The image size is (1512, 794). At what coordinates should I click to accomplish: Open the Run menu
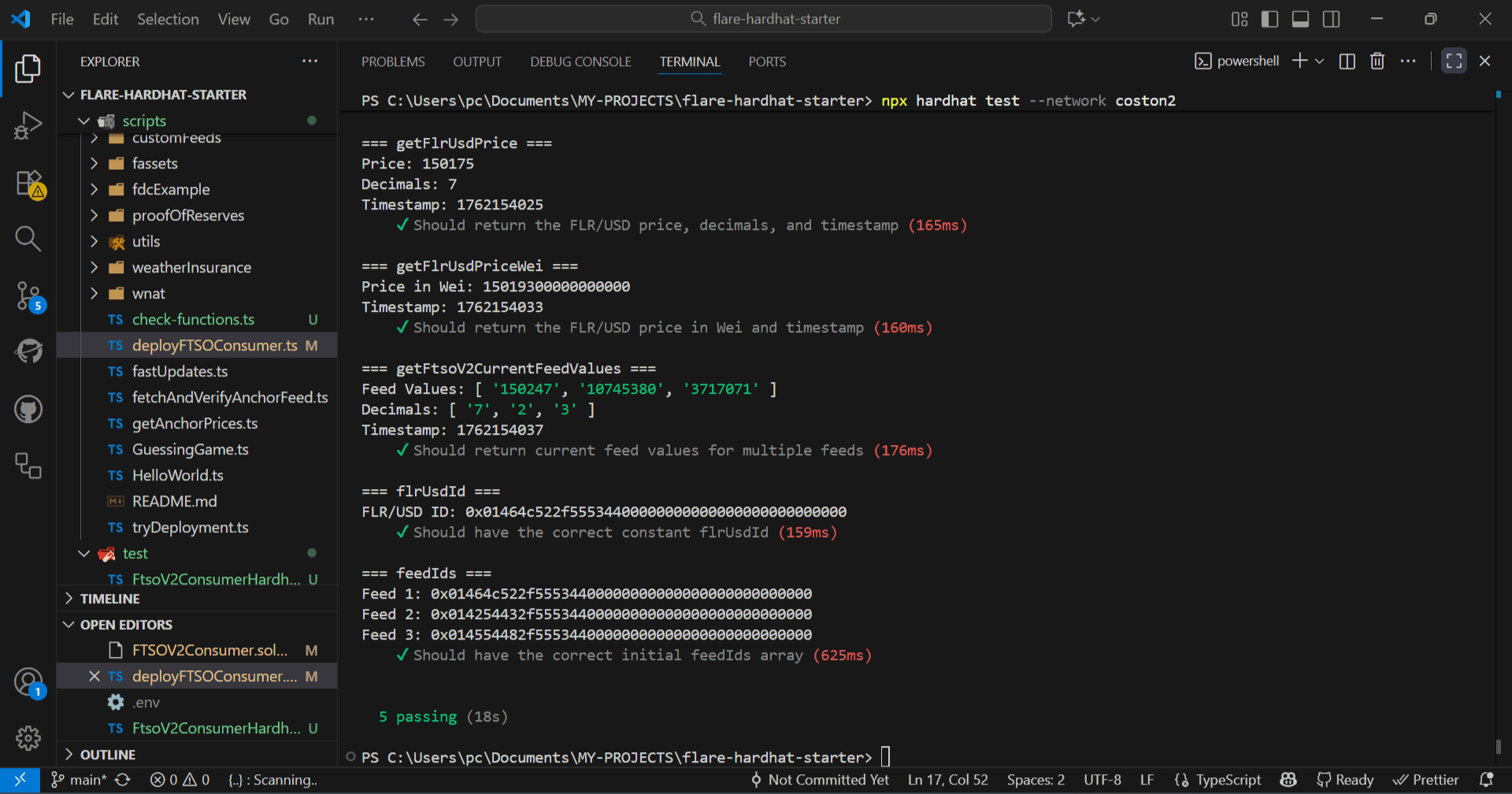[x=320, y=19]
